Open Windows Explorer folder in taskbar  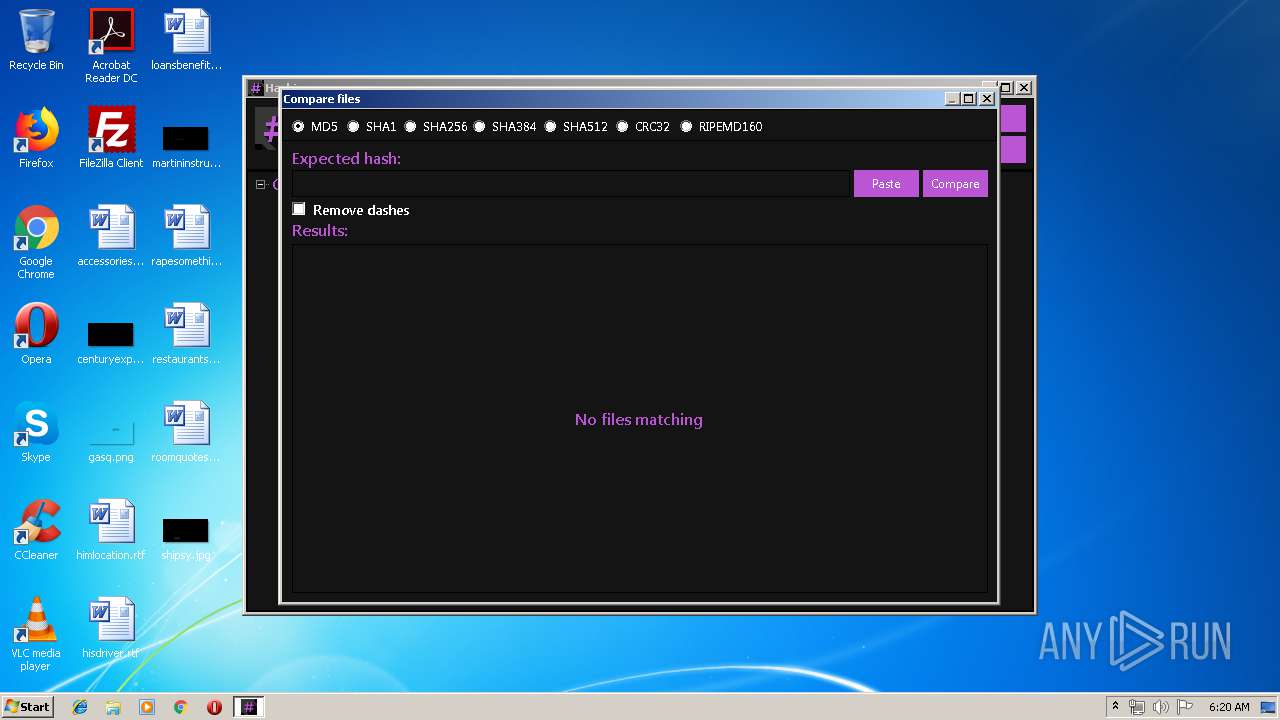(113, 707)
